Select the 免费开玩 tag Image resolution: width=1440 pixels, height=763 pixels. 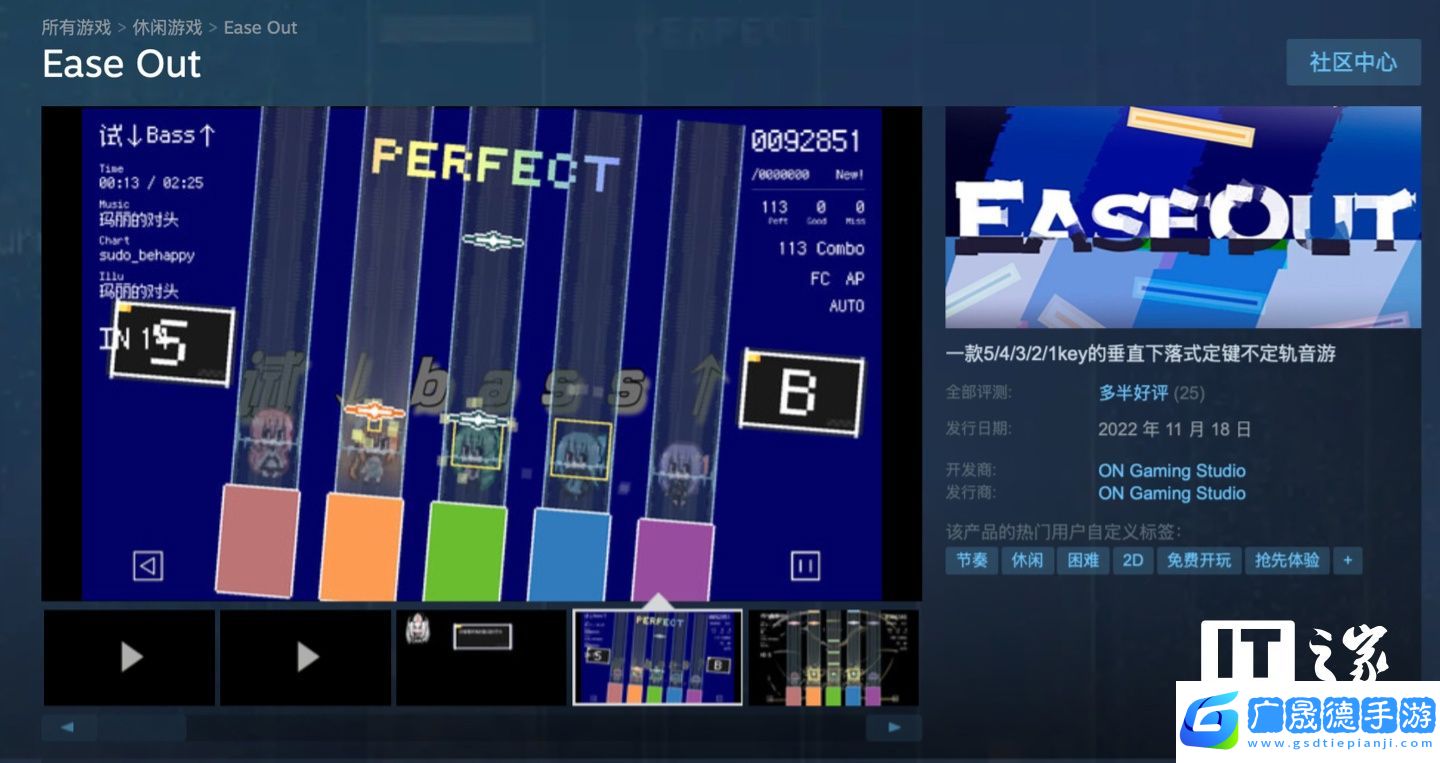pyautogui.click(x=1199, y=560)
